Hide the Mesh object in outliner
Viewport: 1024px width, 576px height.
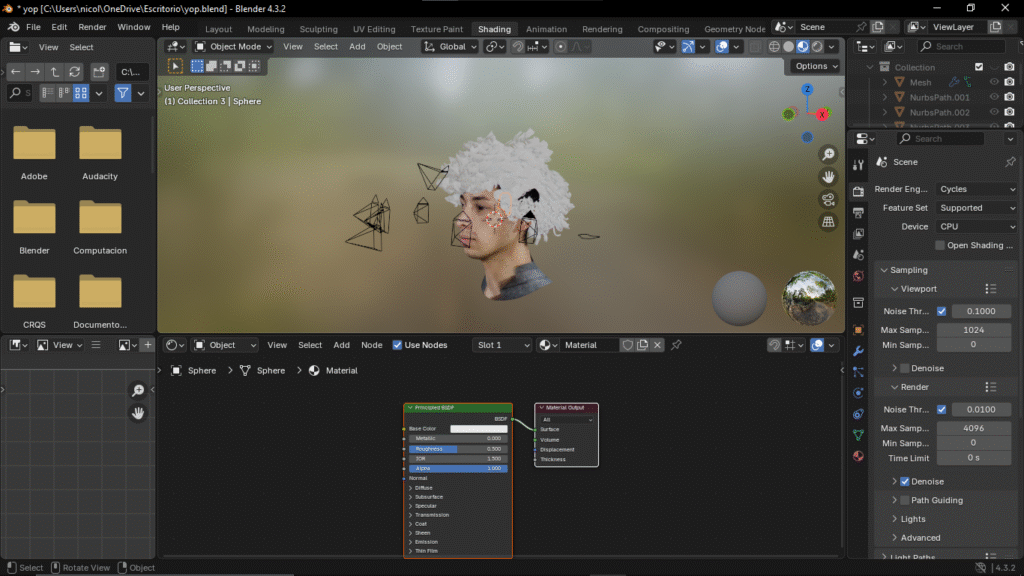coord(994,82)
